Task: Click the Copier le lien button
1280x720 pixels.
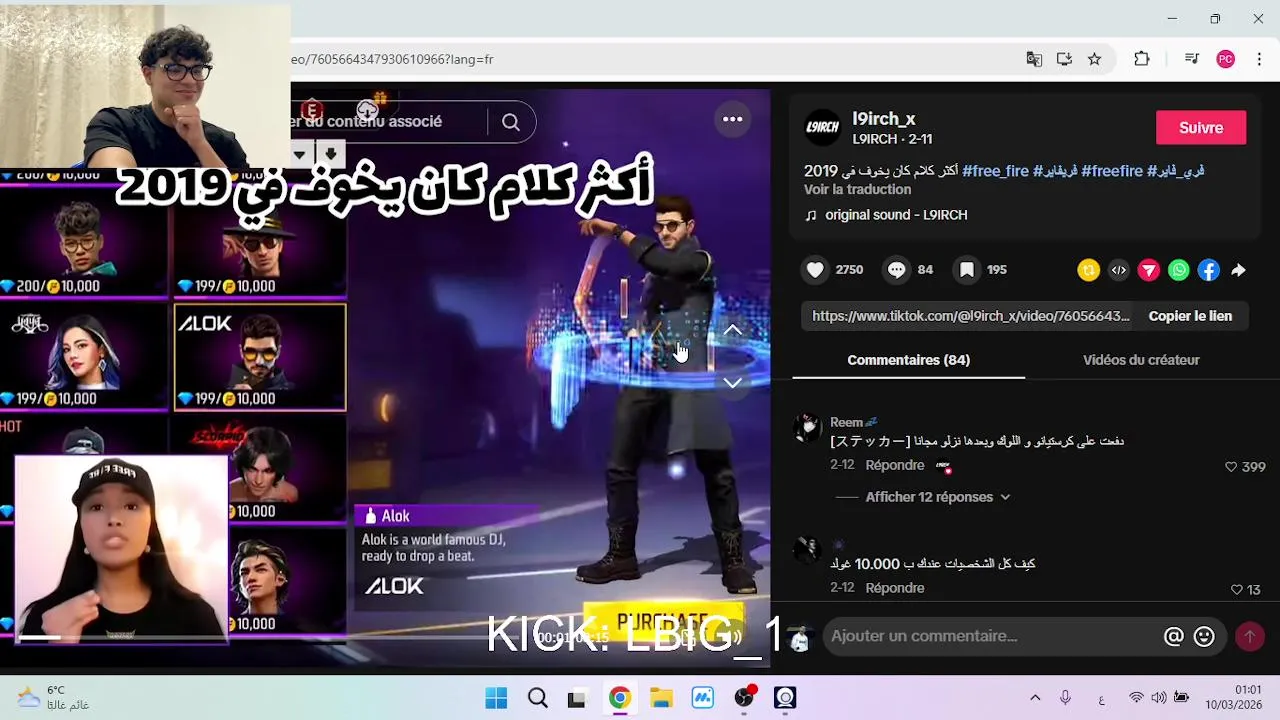Action: pyautogui.click(x=1190, y=316)
